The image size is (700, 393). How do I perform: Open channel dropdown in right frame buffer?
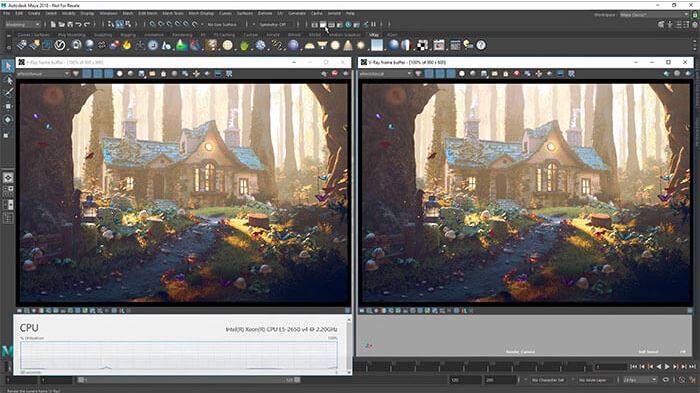coord(386,74)
